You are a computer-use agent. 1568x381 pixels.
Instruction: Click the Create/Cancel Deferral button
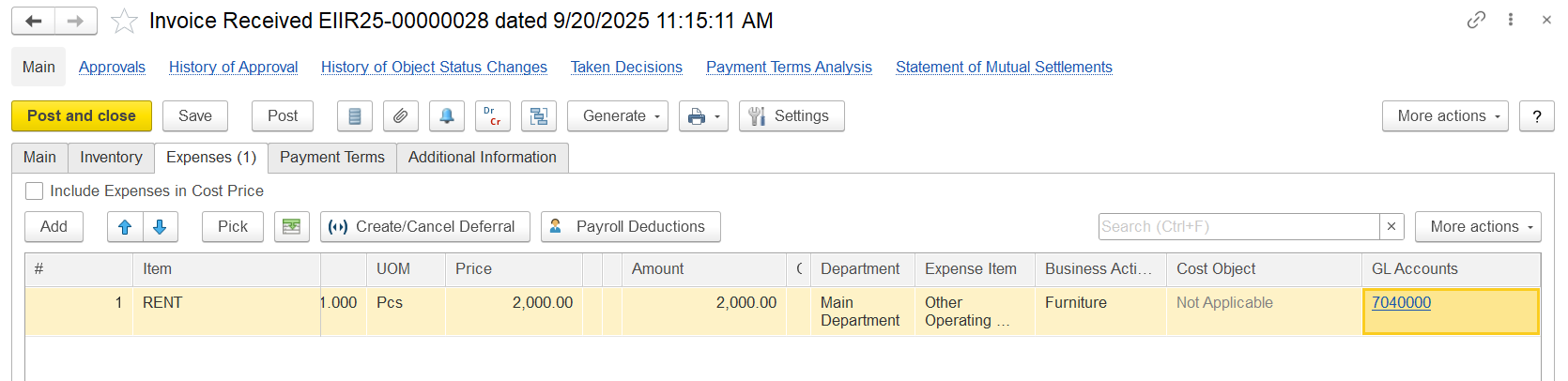click(425, 227)
